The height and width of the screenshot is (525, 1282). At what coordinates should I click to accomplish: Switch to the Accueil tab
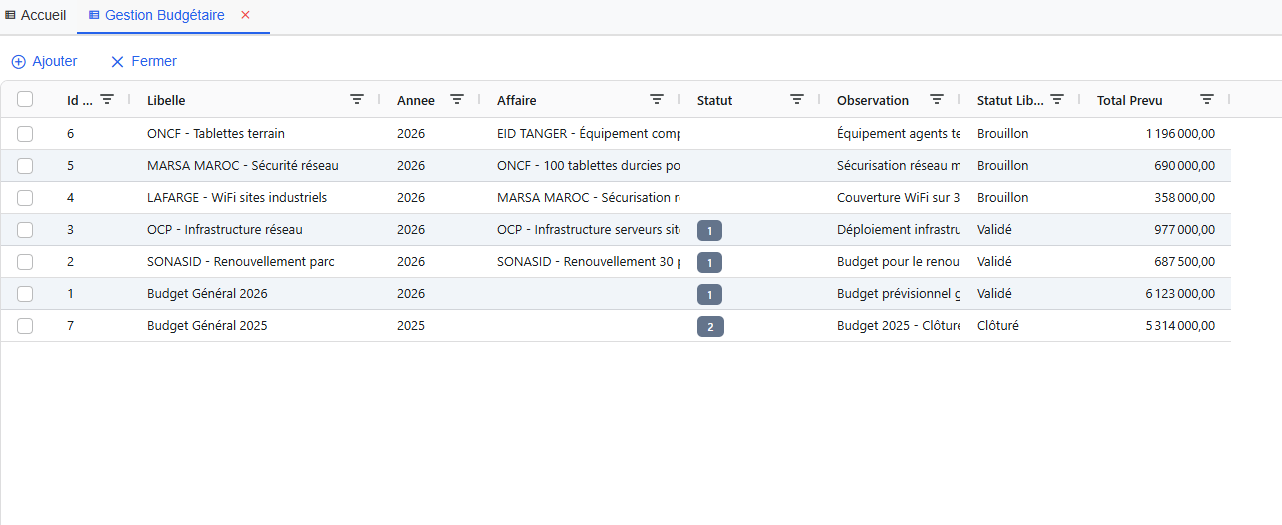click(36, 16)
